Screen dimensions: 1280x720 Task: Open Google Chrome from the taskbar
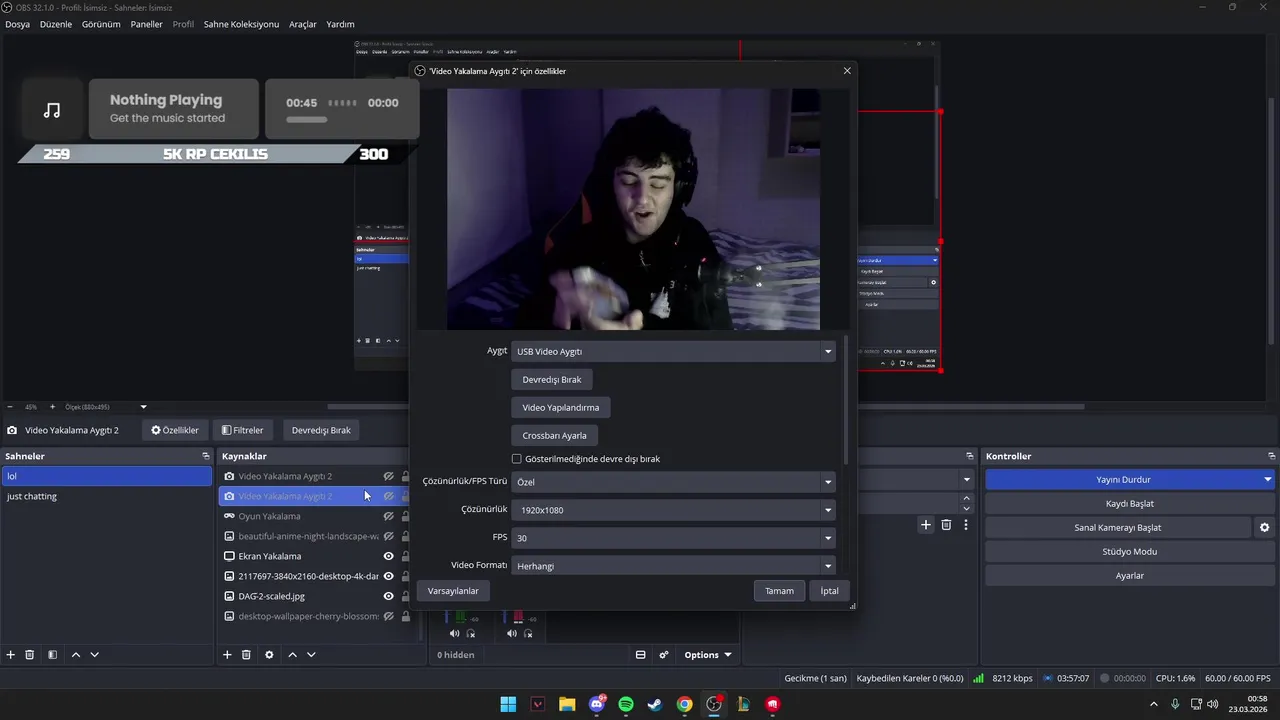pos(684,704)
